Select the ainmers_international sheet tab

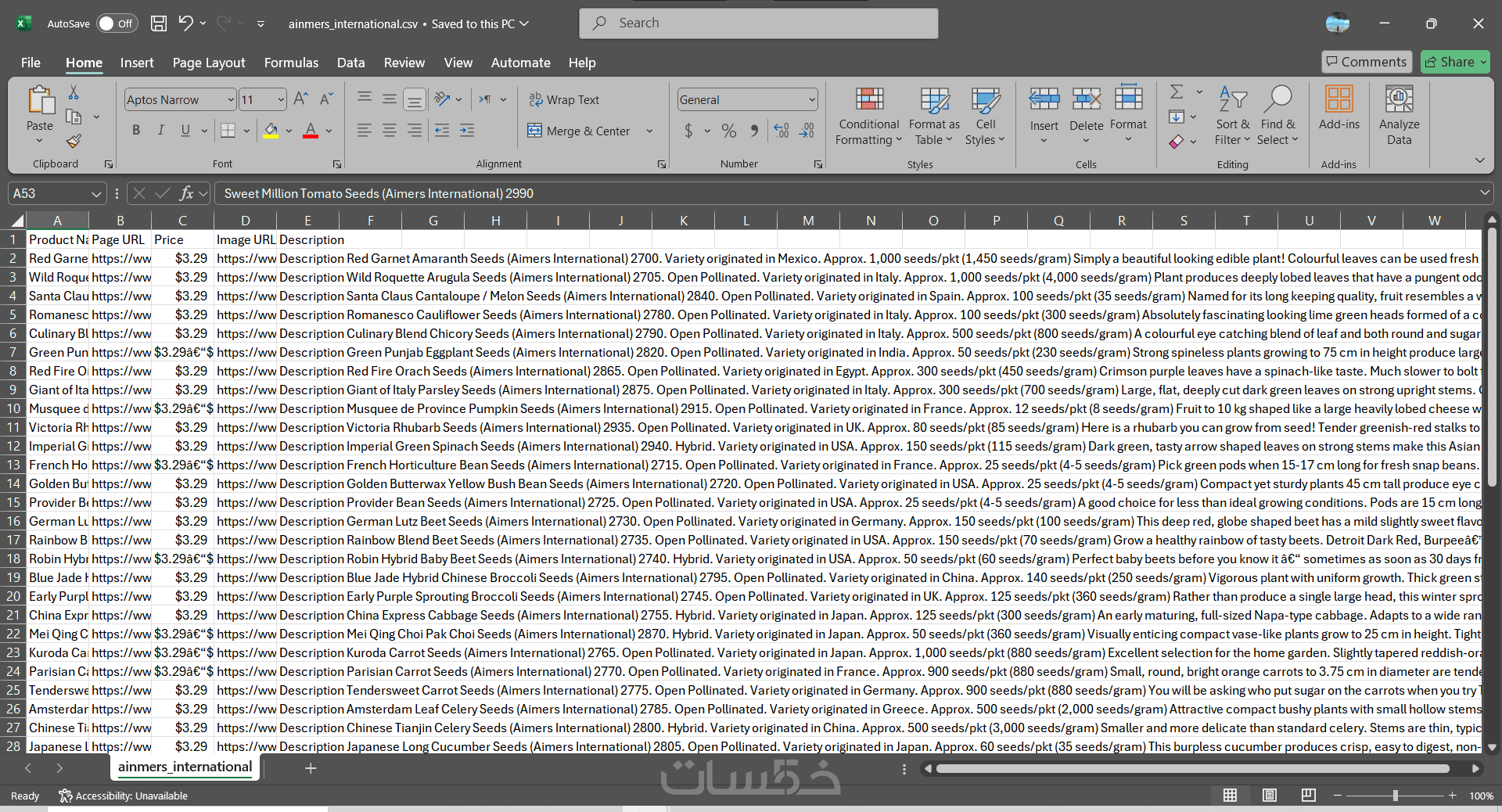pos(185,767)
